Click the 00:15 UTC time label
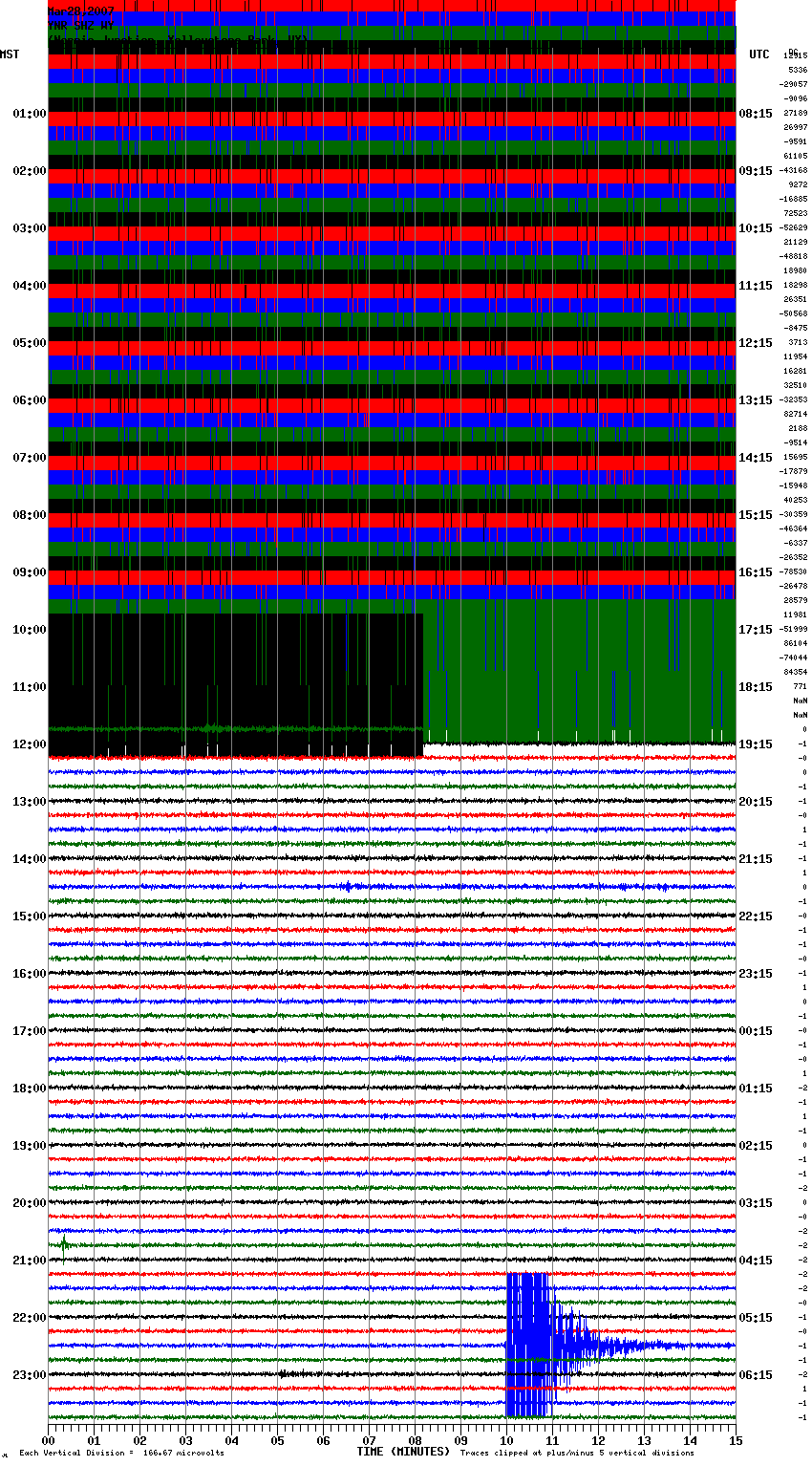Viewport: 812px width, 1466px height. [756, 1031]
